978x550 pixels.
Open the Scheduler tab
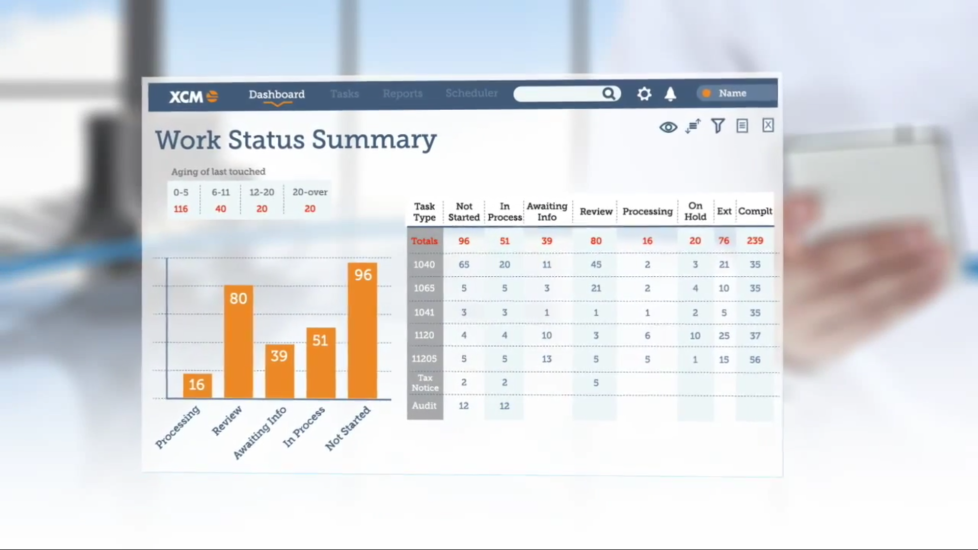471,94
